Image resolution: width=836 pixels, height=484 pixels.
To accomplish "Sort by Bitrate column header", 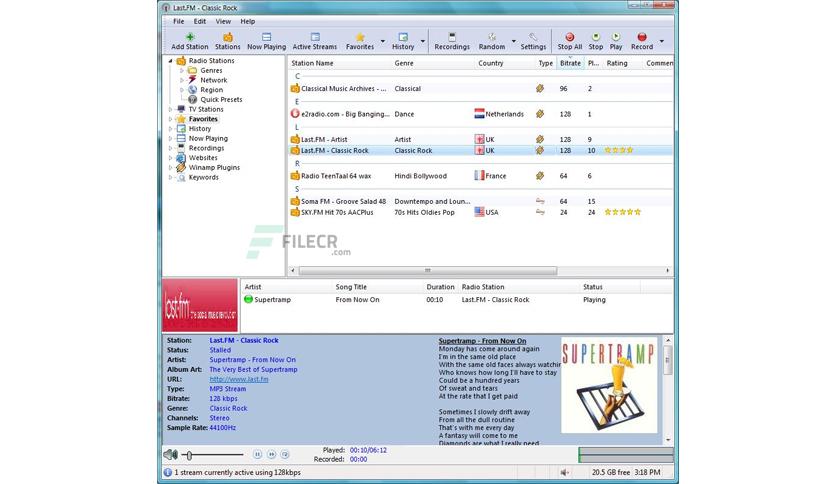I will click(x=570, y=63).
